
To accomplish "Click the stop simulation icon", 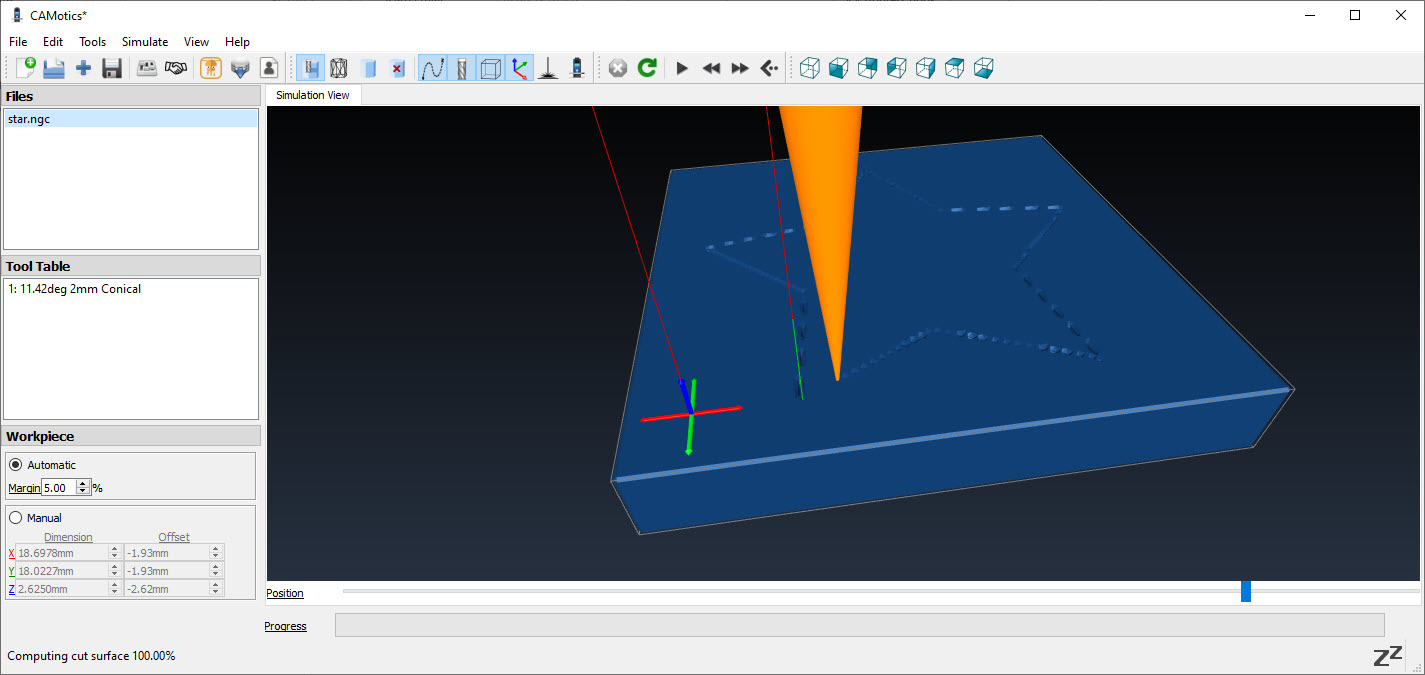I will (x=618, y=68).
